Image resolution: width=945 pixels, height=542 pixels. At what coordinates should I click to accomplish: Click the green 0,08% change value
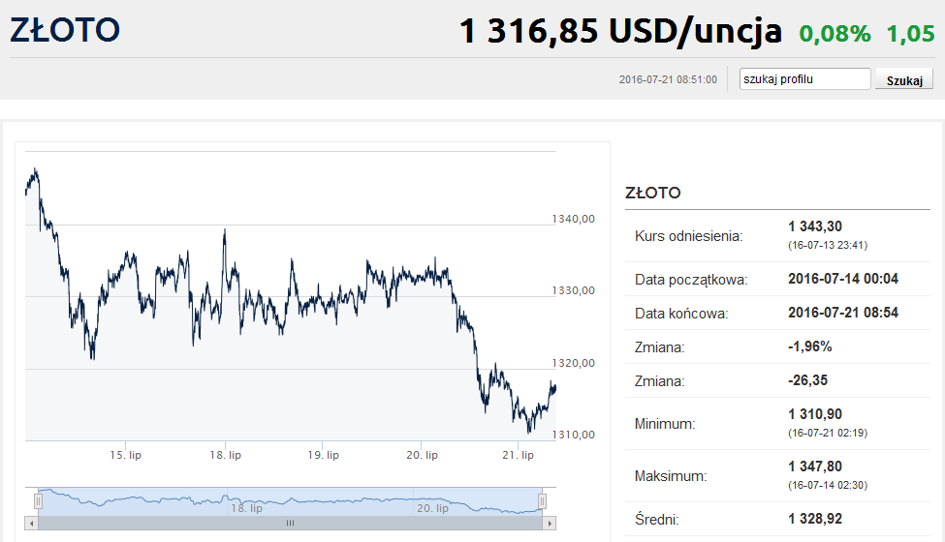pyautogui.click(x=835, y=34)
